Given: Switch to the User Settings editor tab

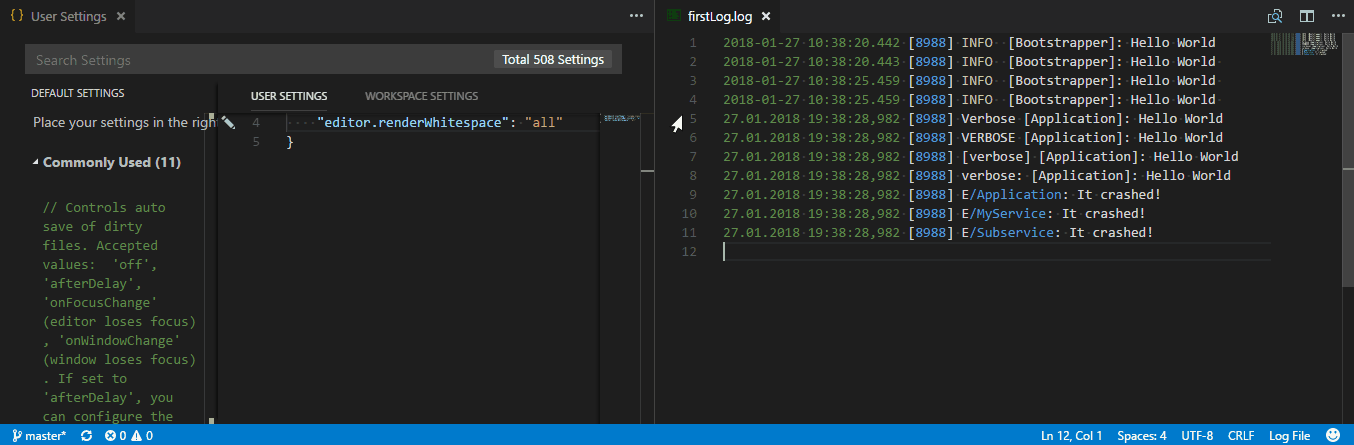Looking at the screenshot, I should (66, 17).
